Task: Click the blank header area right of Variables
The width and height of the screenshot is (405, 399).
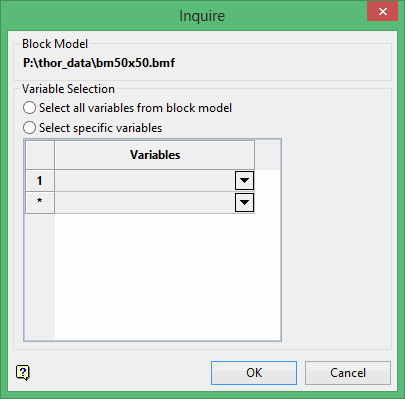Action: tap(267, 155)
